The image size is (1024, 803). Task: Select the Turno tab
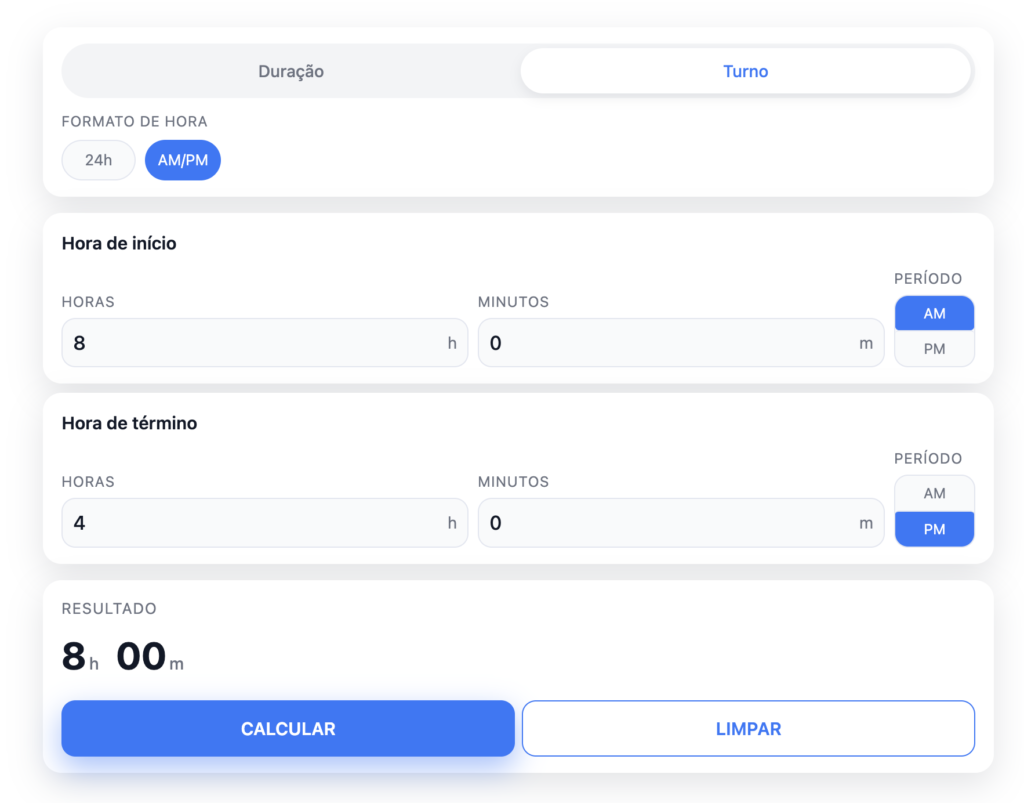tap(745, 71)
